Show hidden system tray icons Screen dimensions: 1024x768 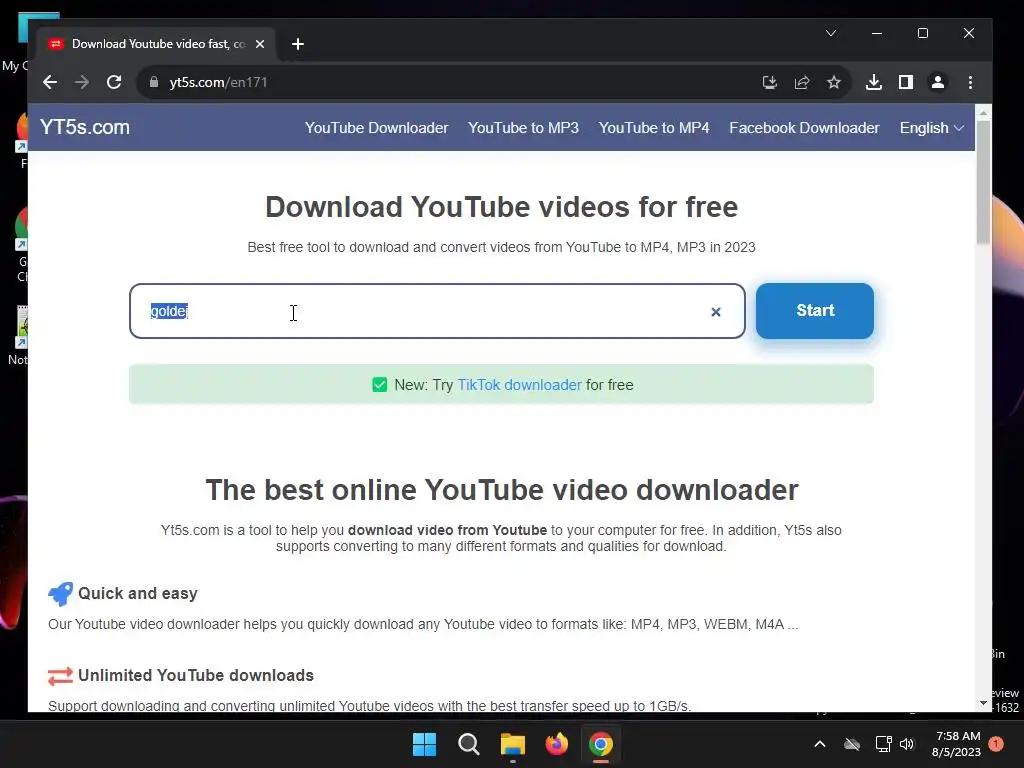point(820,744)
